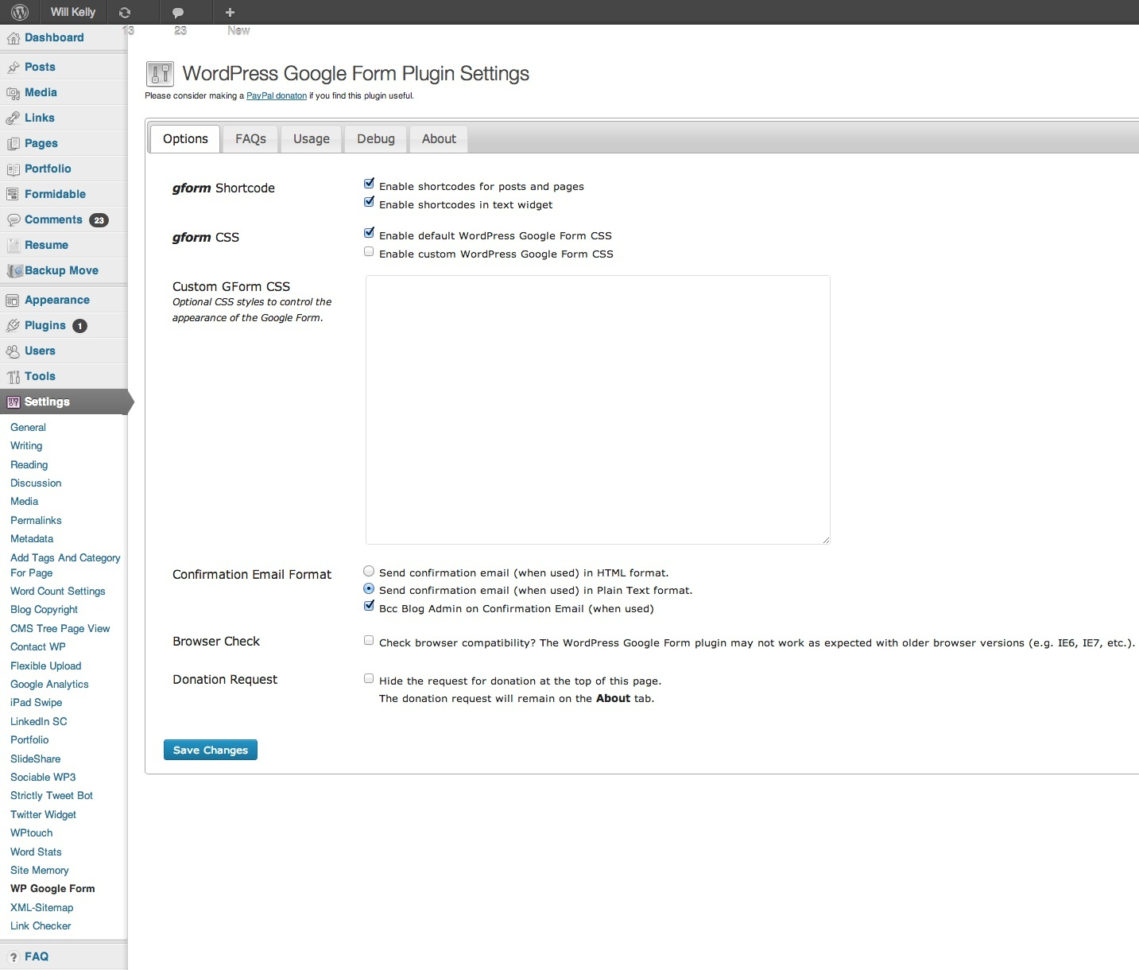Switch to the FAQs tab
The image size is (1139, 970).
[x=250, y=139]
